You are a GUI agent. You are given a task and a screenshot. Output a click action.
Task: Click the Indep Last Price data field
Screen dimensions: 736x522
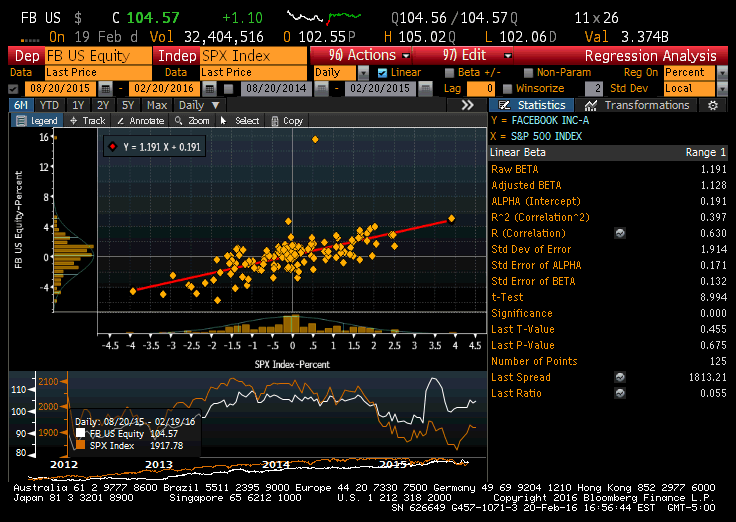click(253, 73)
